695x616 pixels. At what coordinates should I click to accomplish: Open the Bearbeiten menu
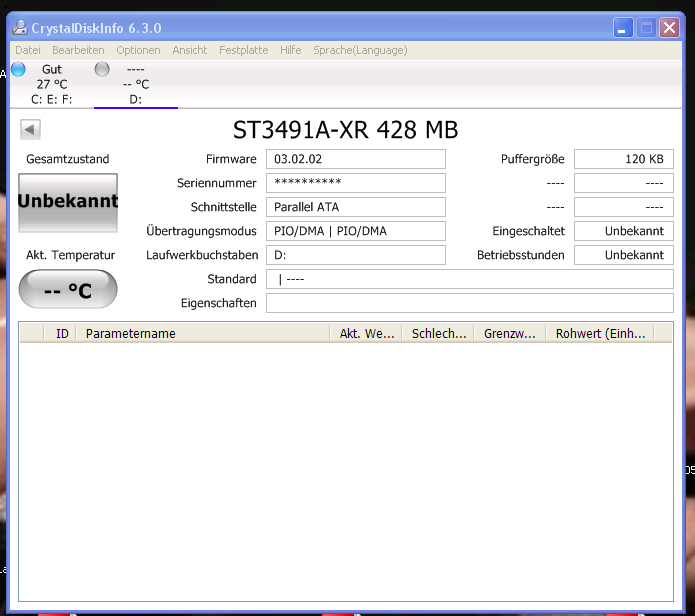78,50
